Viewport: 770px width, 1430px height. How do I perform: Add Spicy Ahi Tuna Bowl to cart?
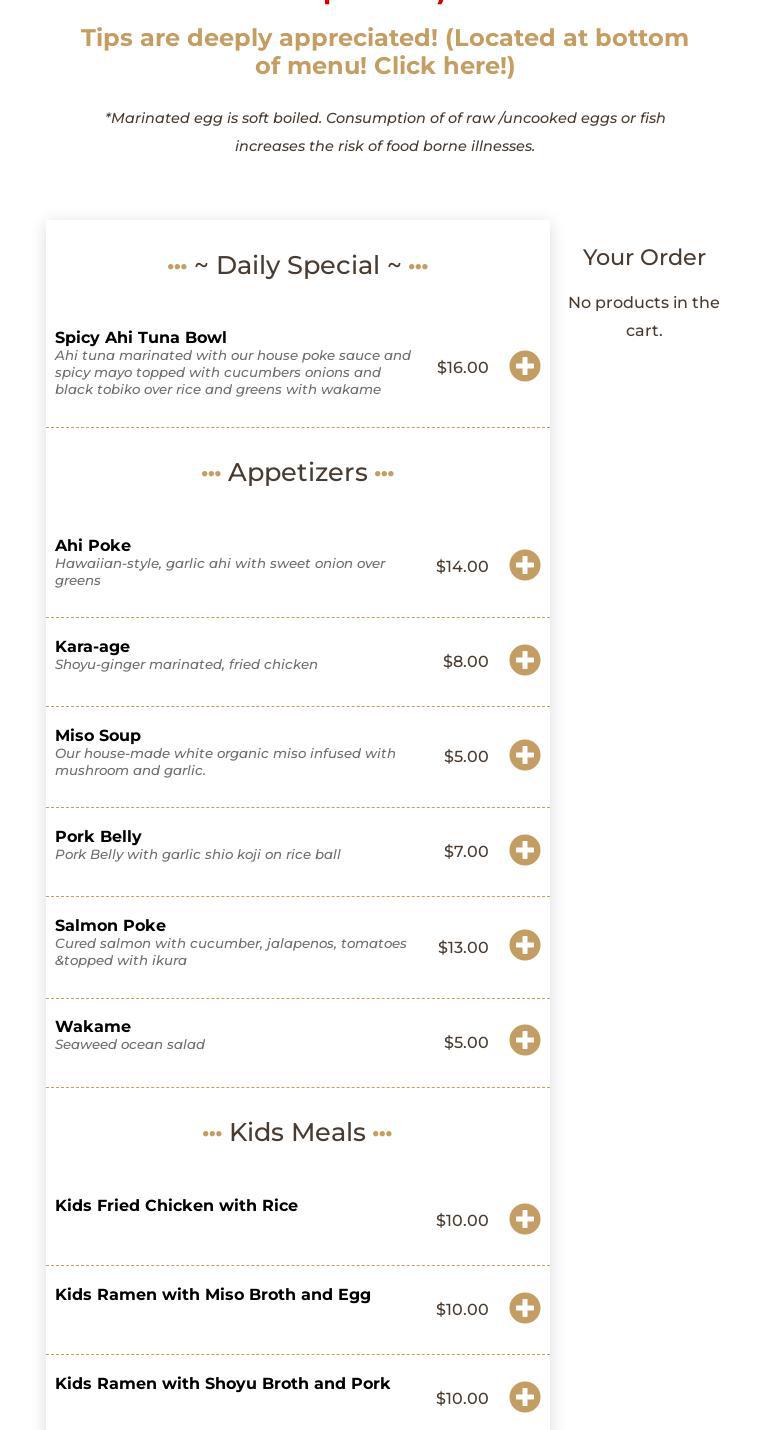click(525, 366)
